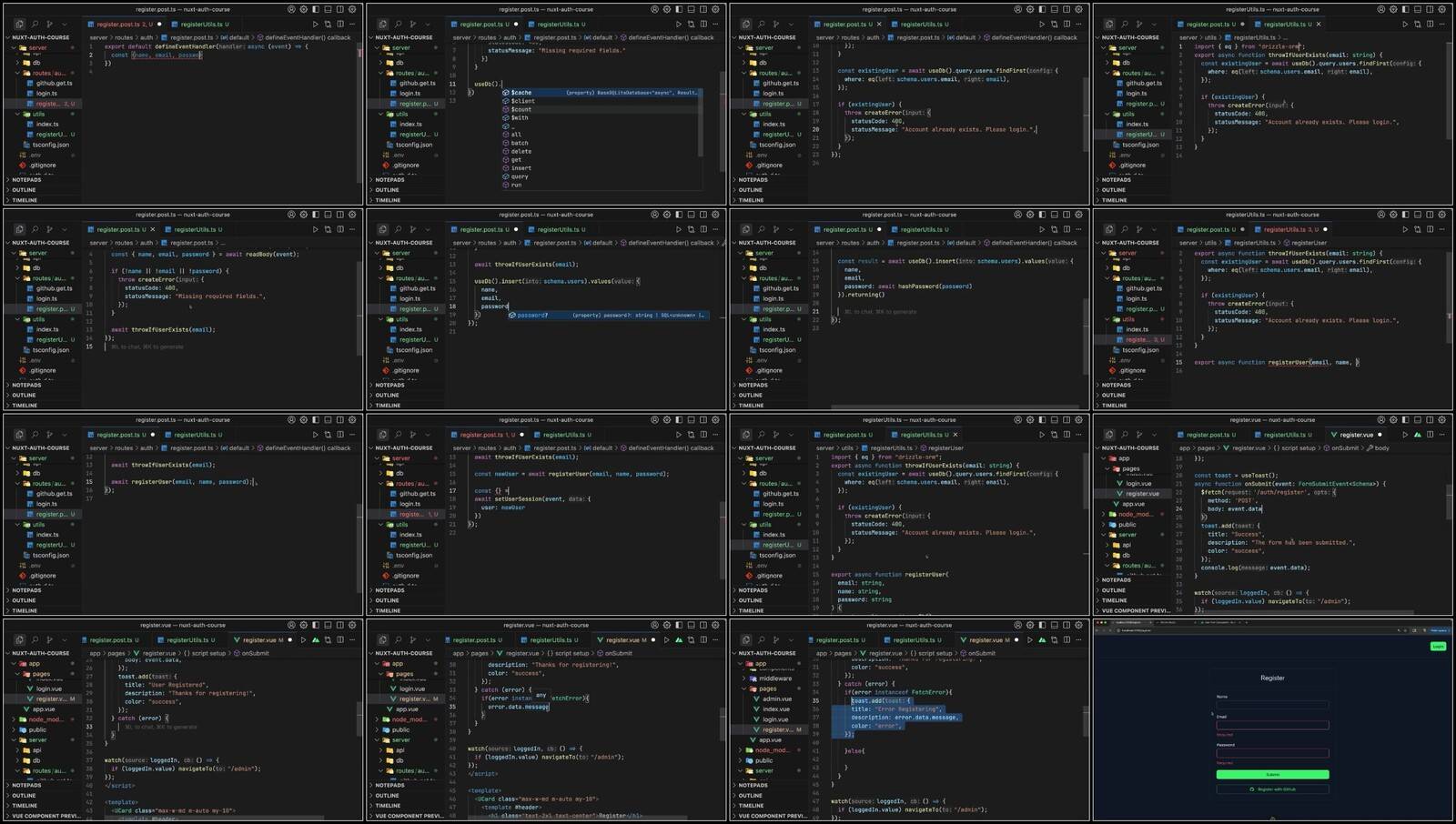Screen dimensions: 1456x824
Task: Expand node_modules folder in the 'User Registered' frame
Action: [45, 719]
